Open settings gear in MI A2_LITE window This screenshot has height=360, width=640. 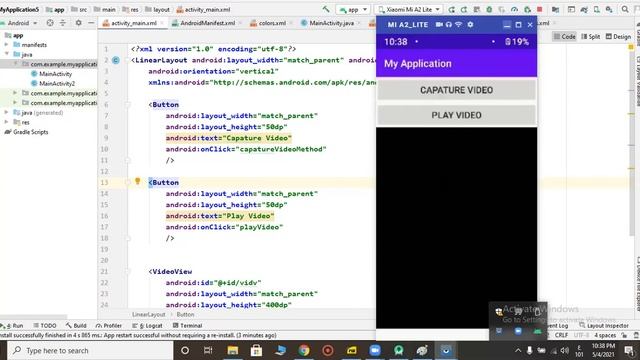point(470,24)
